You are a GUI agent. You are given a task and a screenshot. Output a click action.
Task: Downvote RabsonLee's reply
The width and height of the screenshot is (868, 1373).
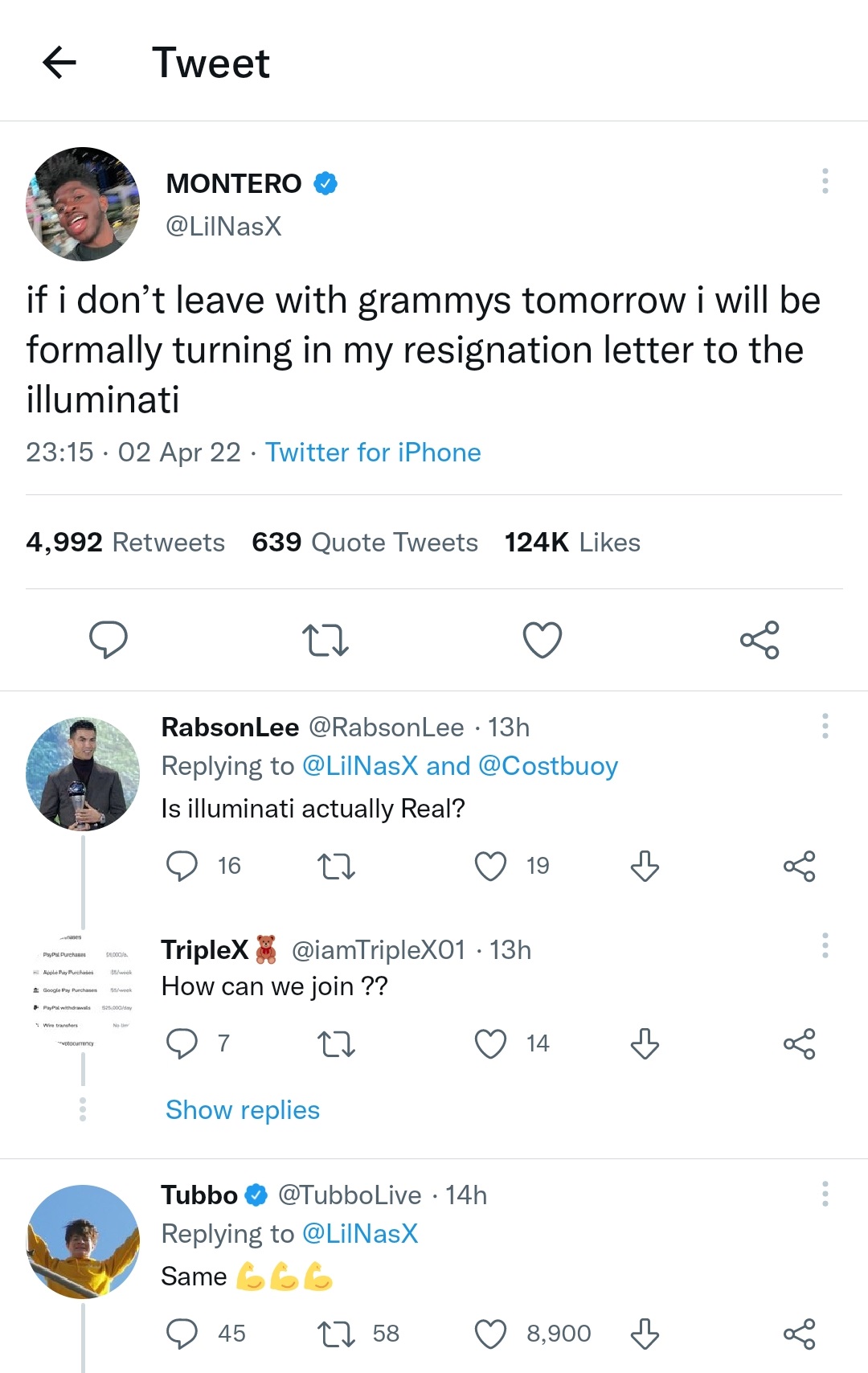(x=645, y=866)
